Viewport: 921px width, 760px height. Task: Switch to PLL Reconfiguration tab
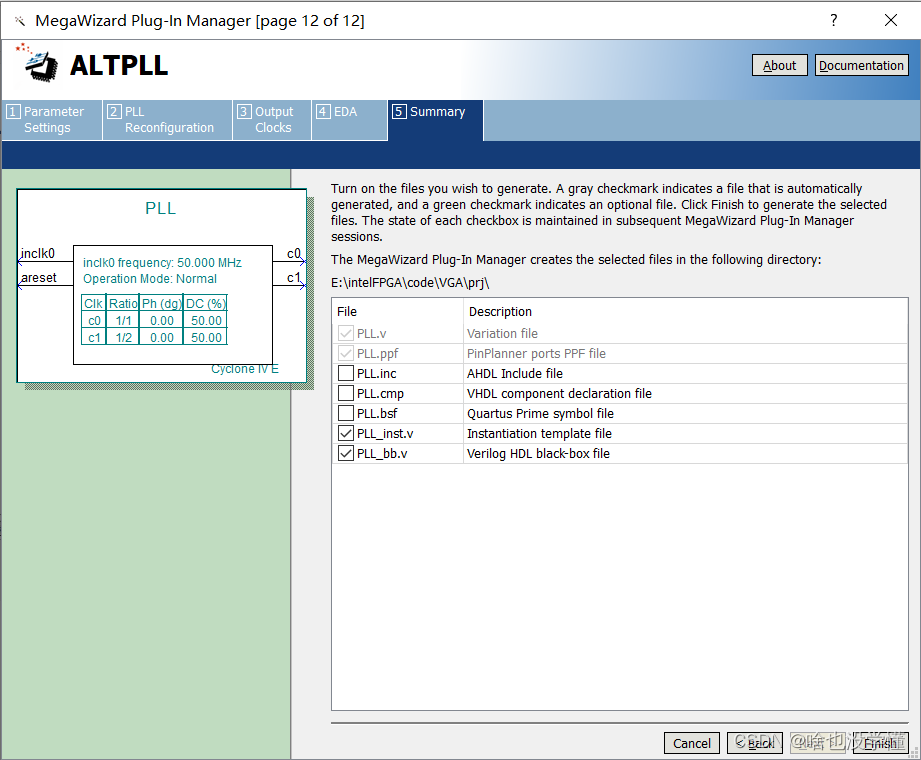pos(167,120)
